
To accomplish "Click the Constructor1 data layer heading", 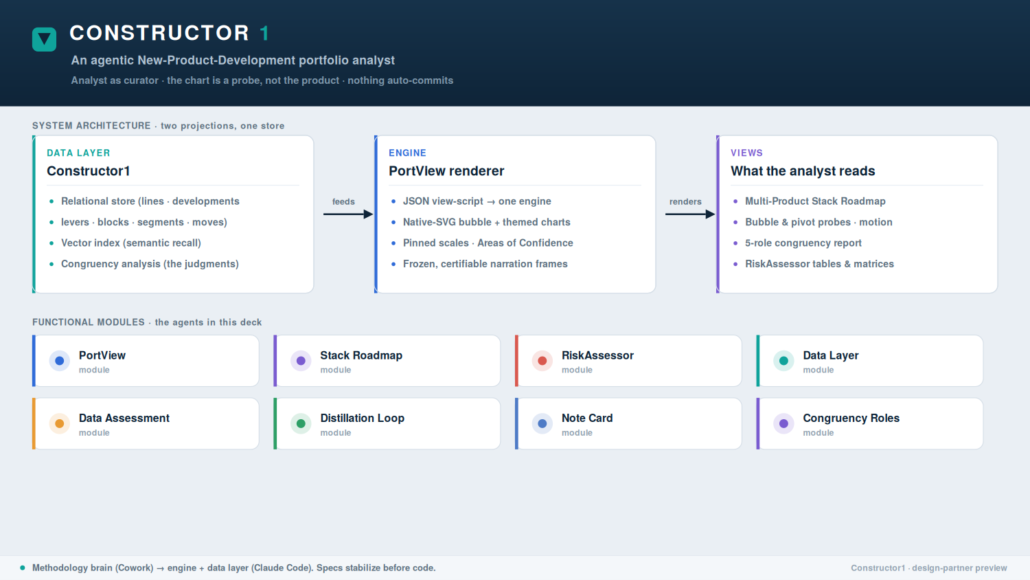I will click(88, 171).
